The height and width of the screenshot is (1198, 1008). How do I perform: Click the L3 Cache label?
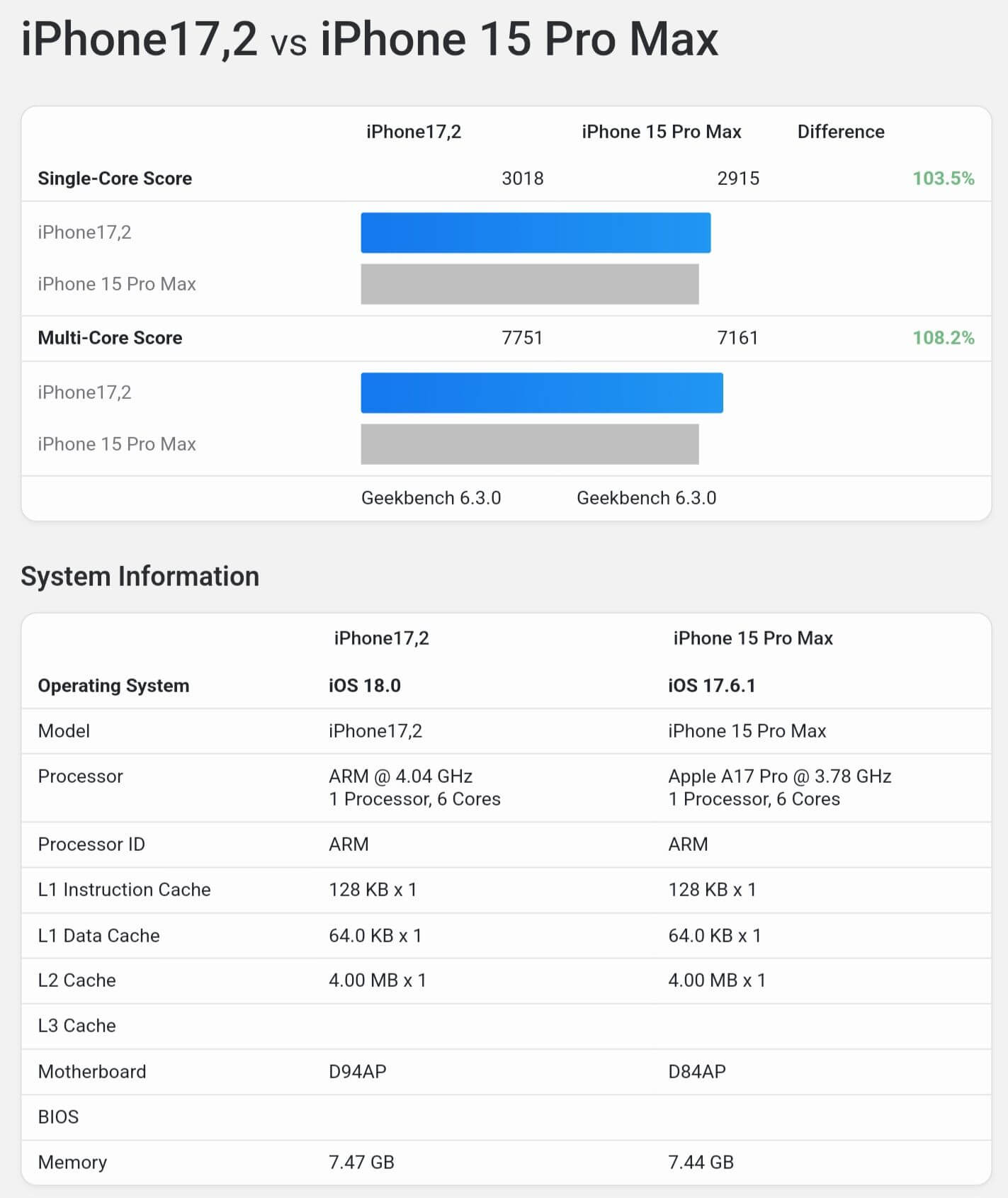click(x=77, y=1026)
